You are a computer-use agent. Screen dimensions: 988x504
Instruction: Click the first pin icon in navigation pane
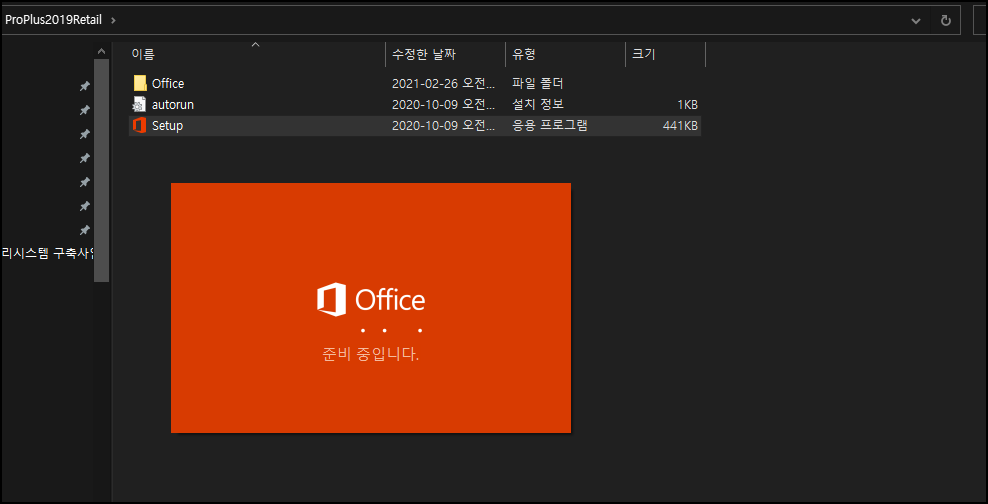click(x=84, y=86)
